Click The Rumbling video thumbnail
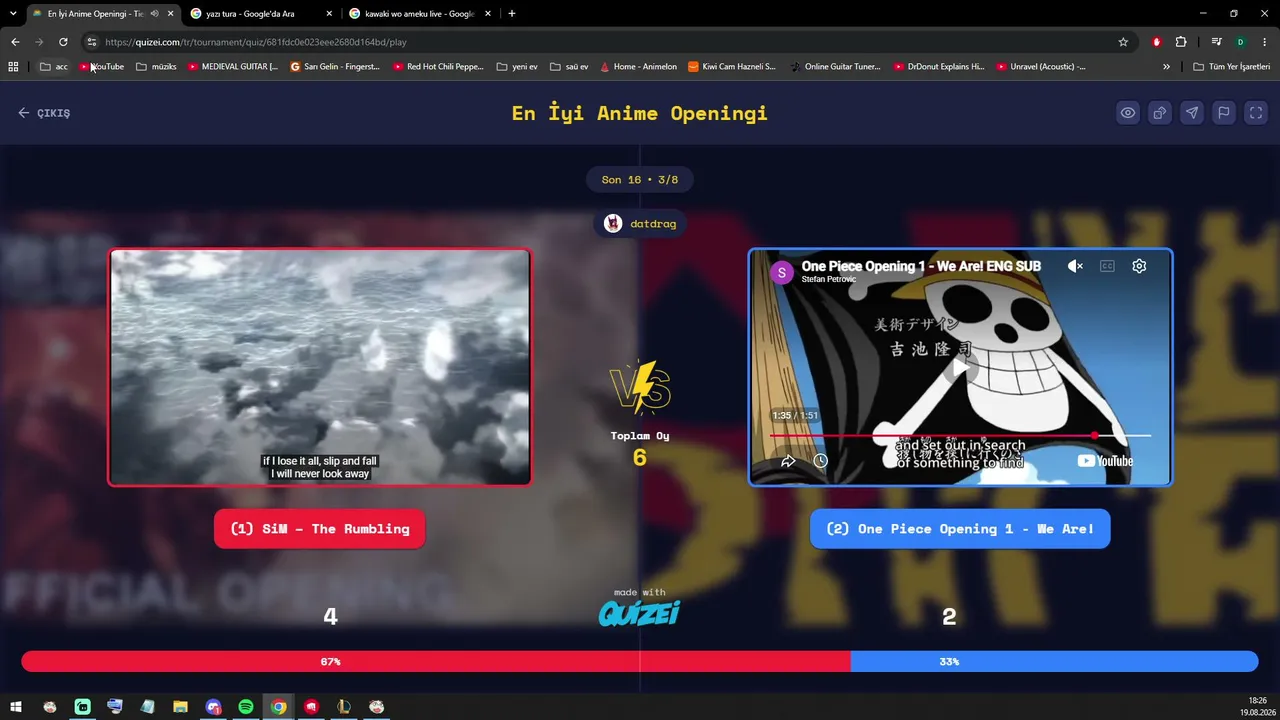The width and height of the screenshot is (1280, 720). click(320, 367)
